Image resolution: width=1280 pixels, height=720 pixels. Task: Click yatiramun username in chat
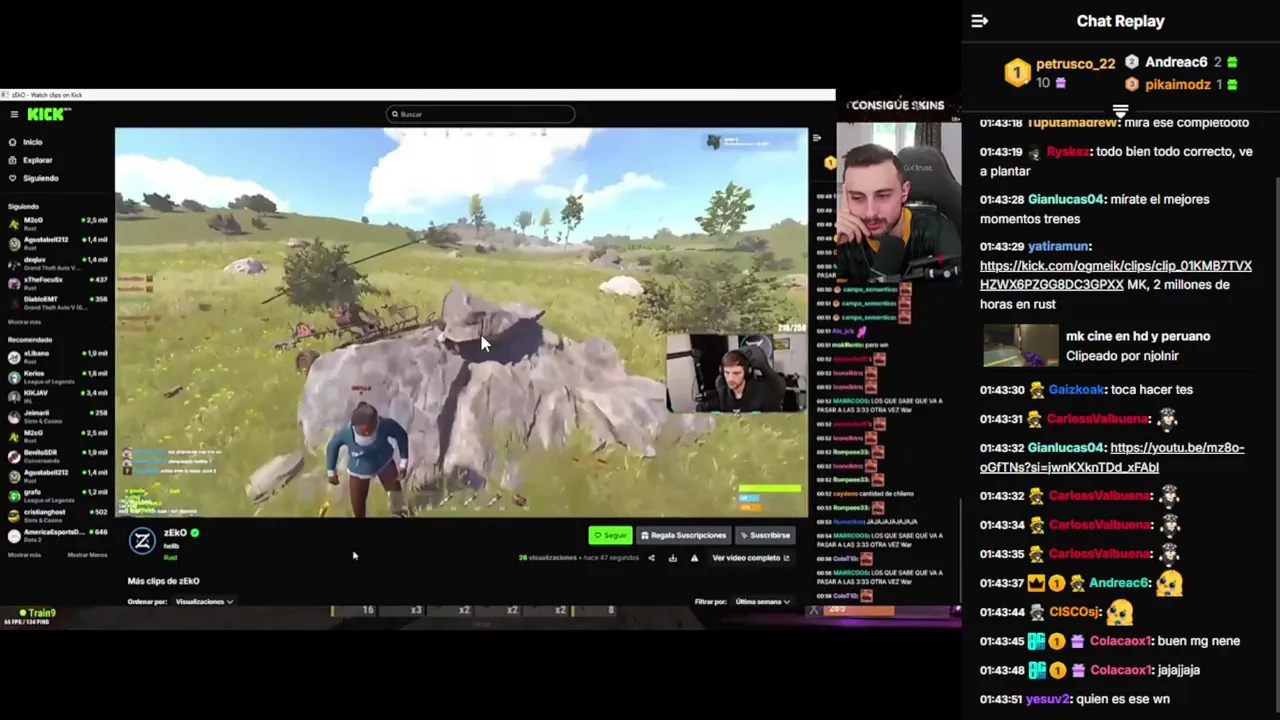point(1058,247)
